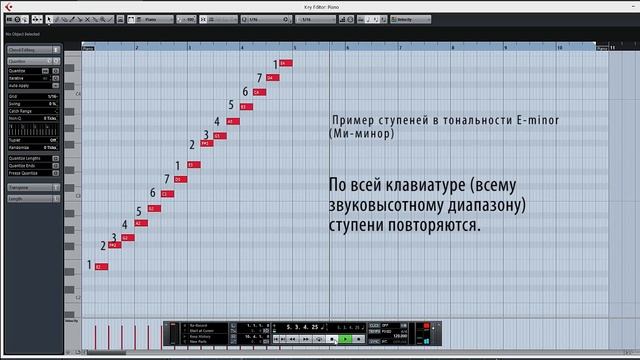Toggle the metronome CLICK button
640x360 pixels.
tap(374, 326)
